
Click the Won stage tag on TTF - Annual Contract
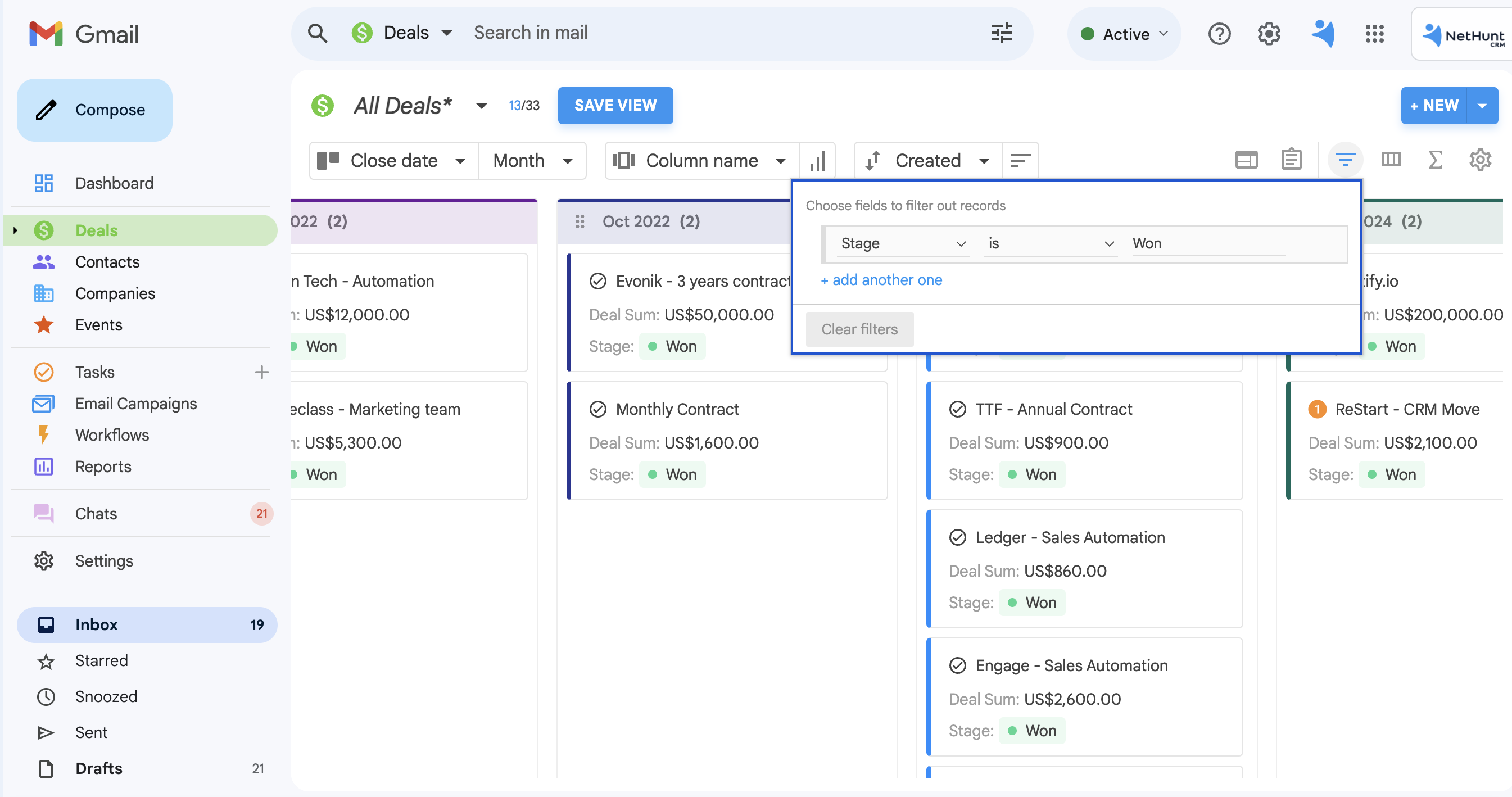(1033, 474)
